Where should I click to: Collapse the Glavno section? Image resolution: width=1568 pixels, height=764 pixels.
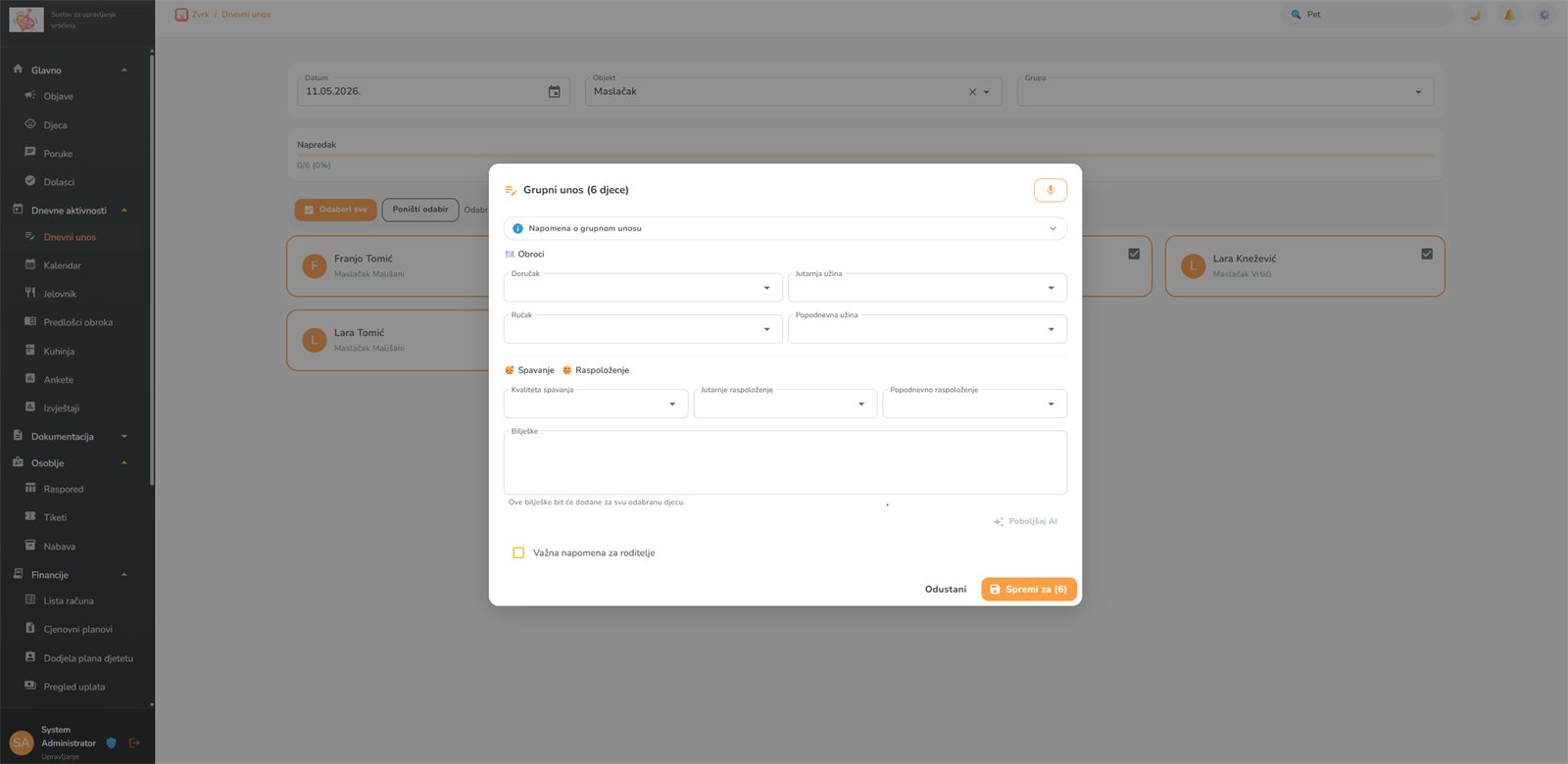(x=124, y=70)
